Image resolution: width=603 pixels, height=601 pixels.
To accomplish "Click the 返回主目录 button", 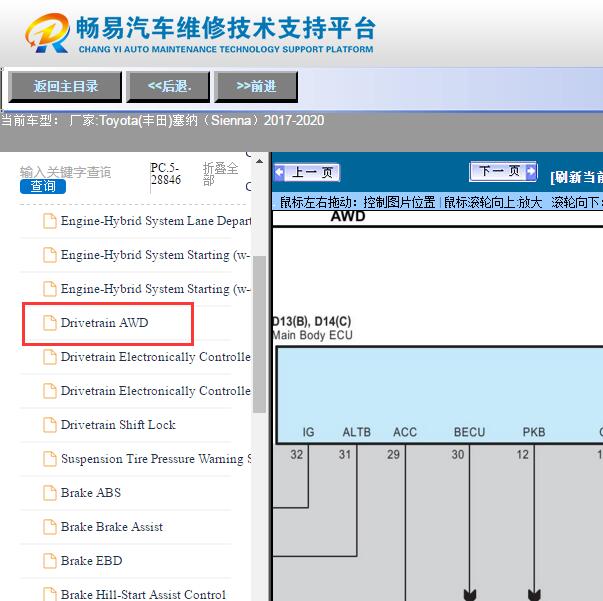I will [65, 87].
